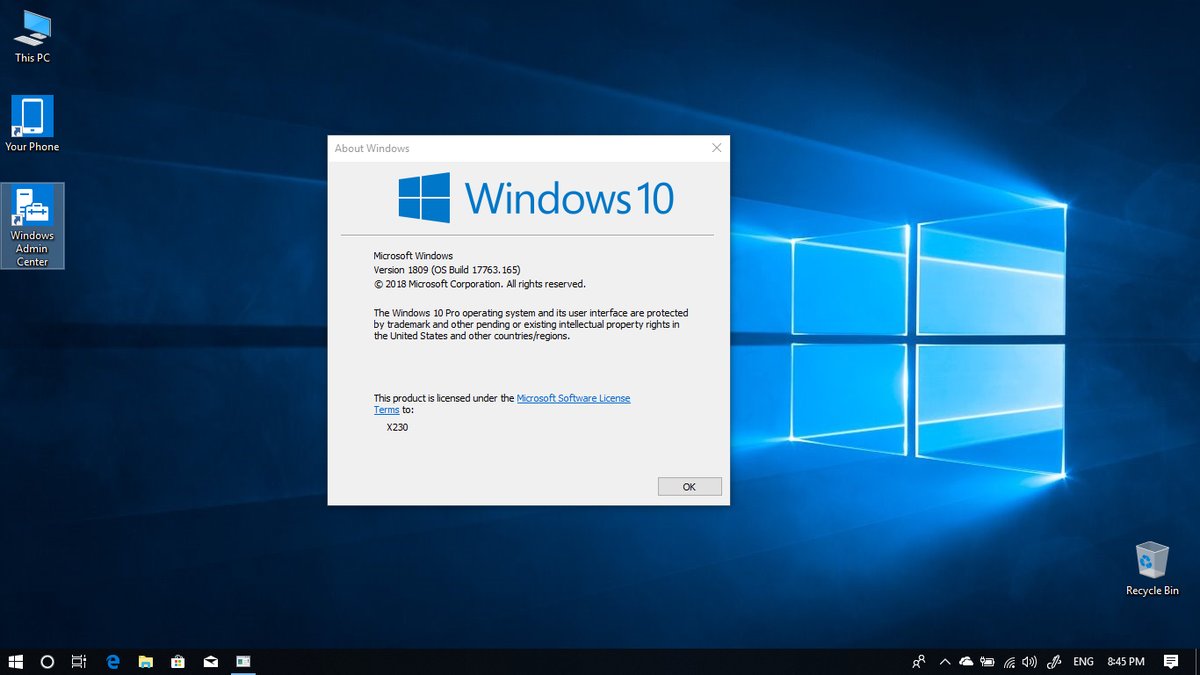This screenshot has width=1200, height=675.
Task: Select the Recycle Bin desktop icon
Action: point(1152,569)
